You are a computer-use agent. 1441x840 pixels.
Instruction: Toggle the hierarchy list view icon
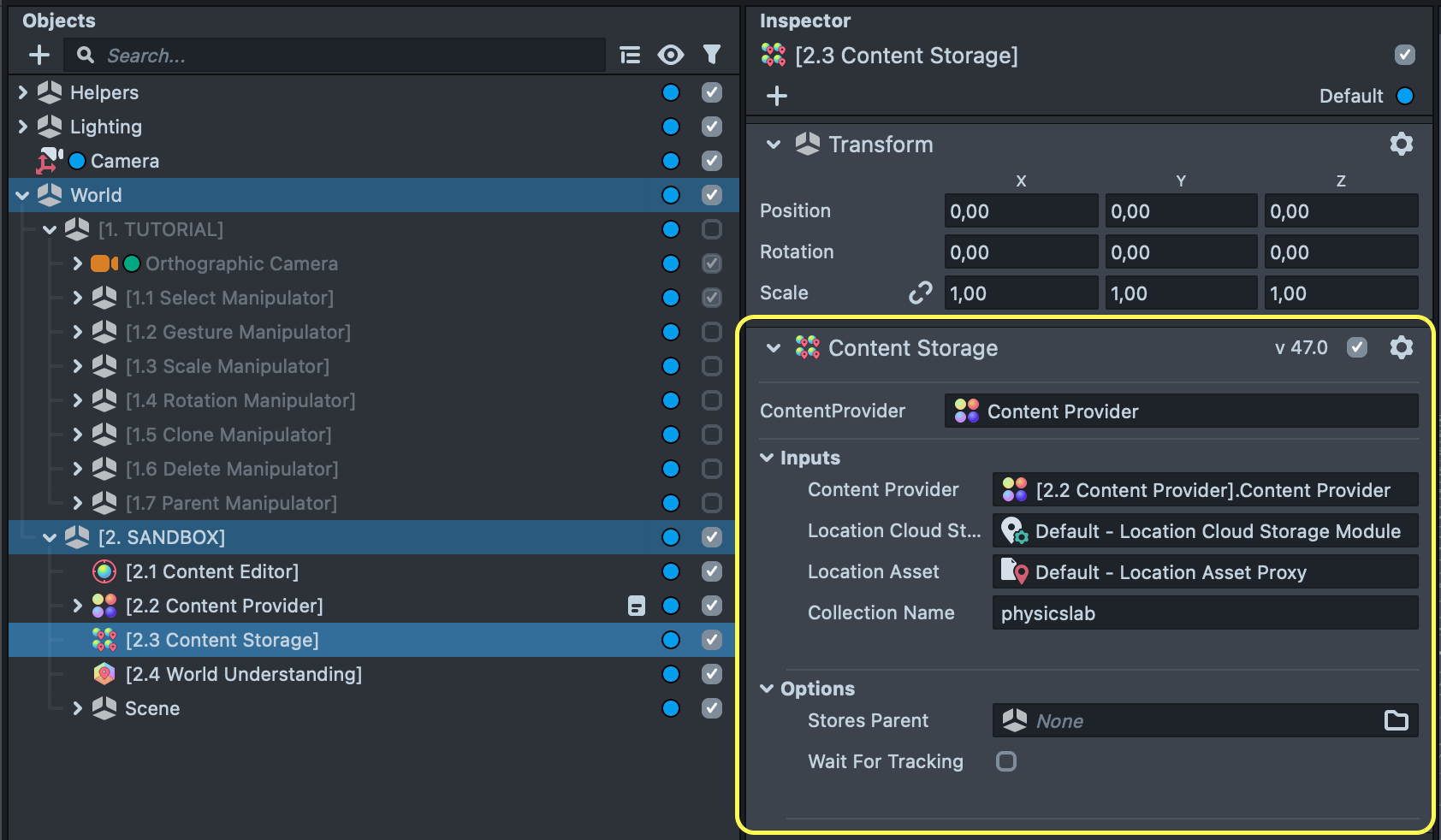coord(630,56)
